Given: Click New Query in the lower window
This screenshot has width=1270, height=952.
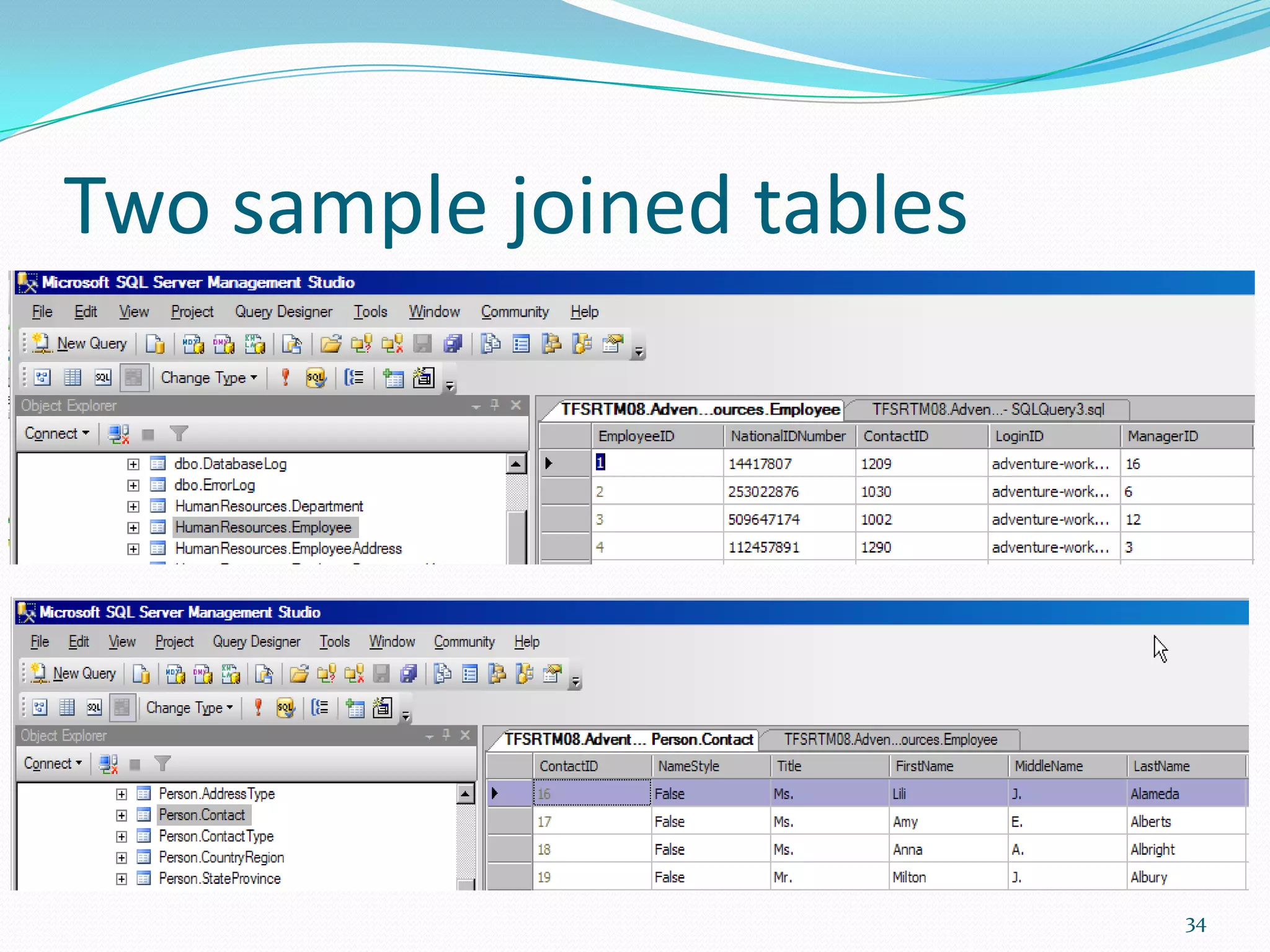Looking at the screenshot, I should tap(73, 673).
